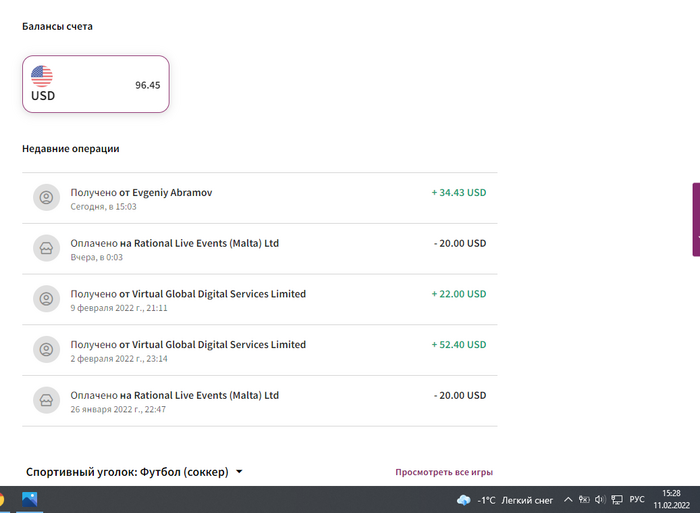Open the volume speaker tray icon

point(600,500)
